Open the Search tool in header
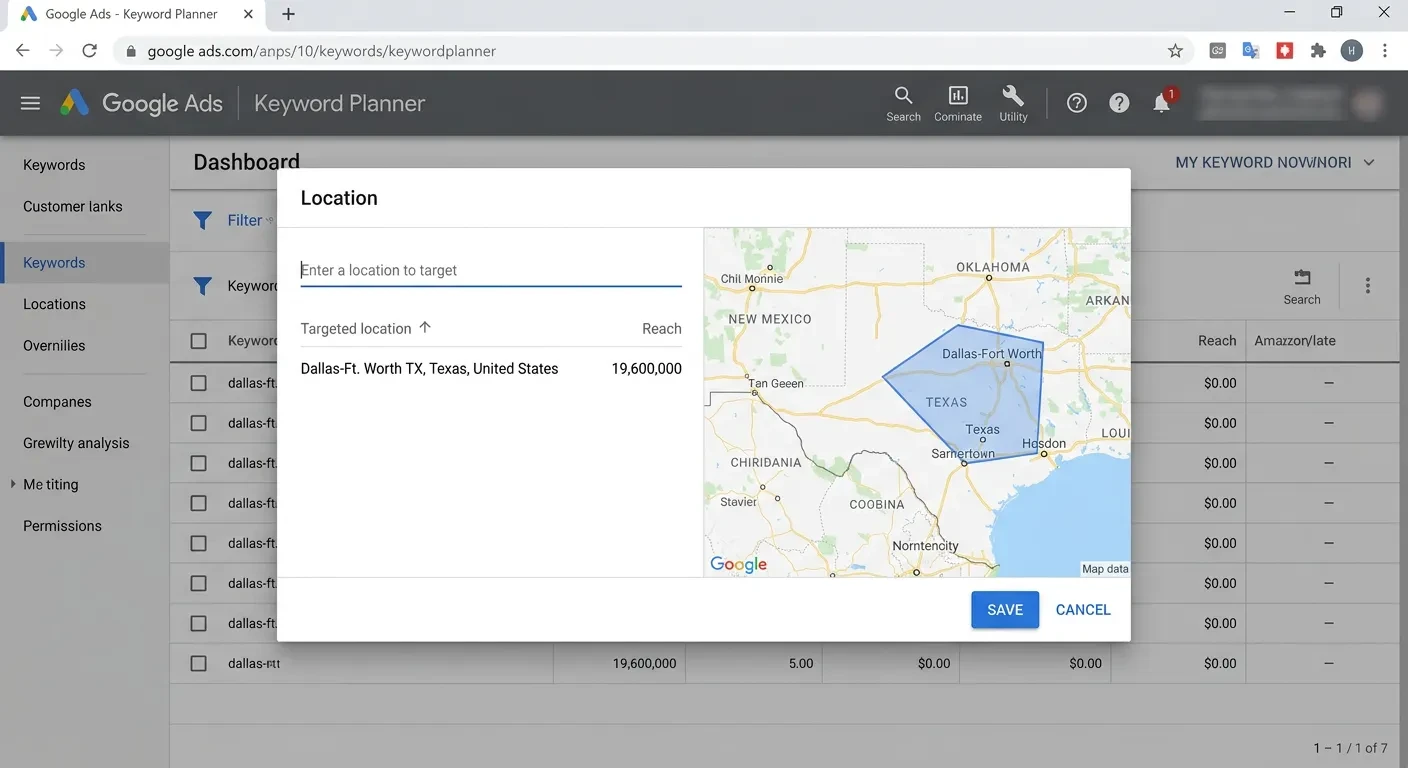The image size is (1408, 768). (903, 104)
